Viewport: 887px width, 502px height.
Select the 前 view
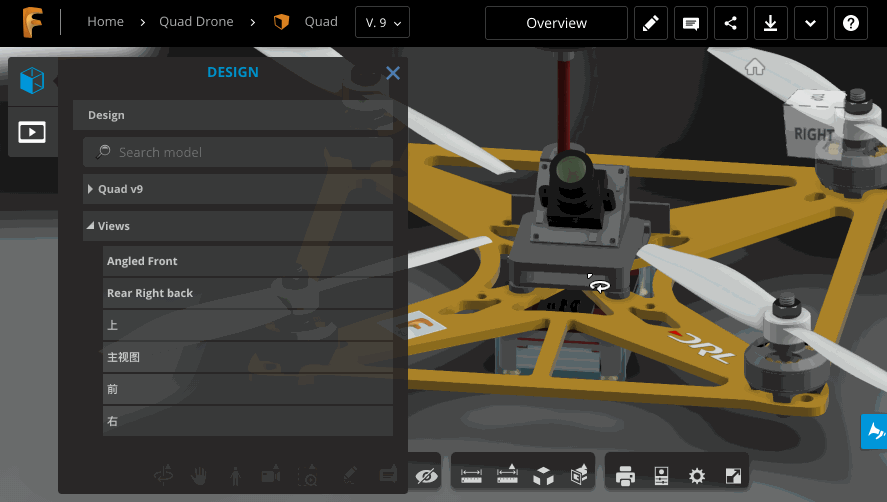pos(248,389)
